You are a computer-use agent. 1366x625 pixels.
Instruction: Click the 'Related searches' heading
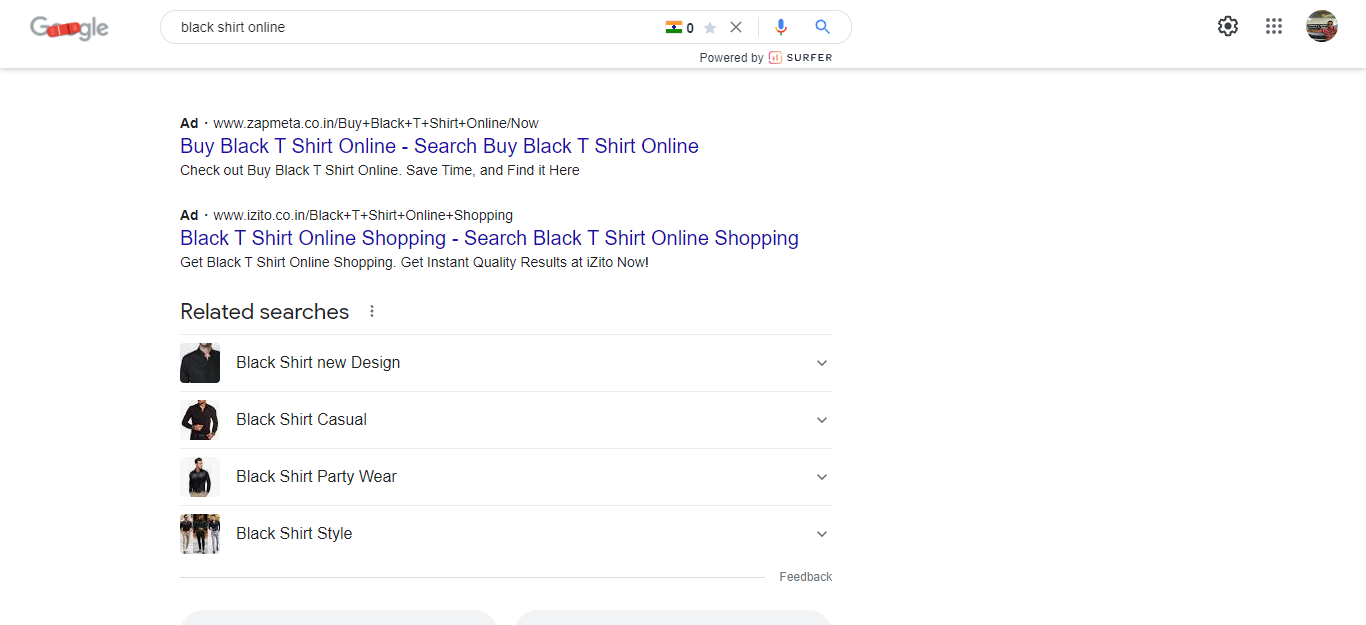[x=264, y=312]
